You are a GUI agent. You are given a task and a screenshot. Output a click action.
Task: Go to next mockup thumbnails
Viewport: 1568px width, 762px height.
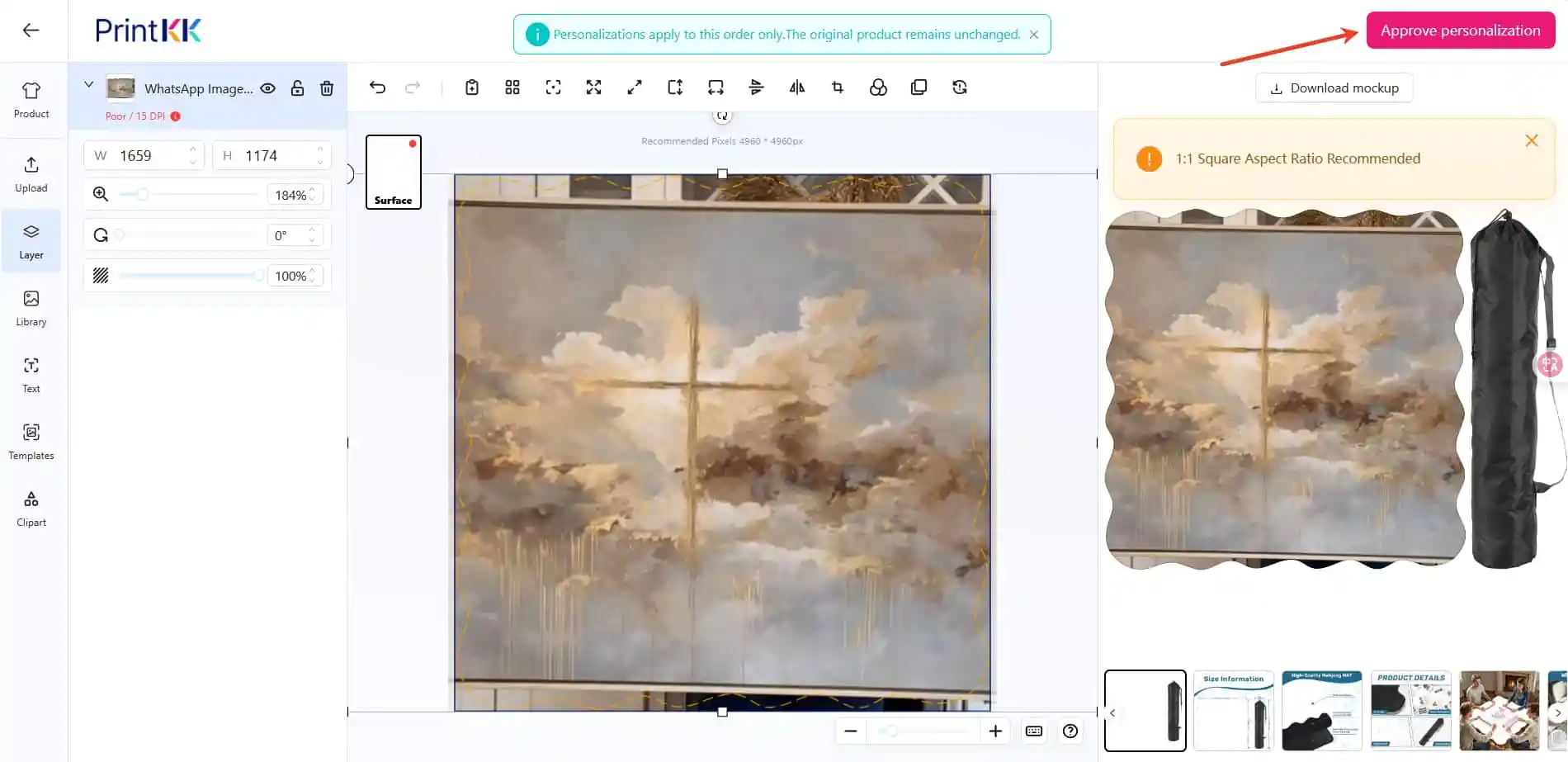[1557, 712]
